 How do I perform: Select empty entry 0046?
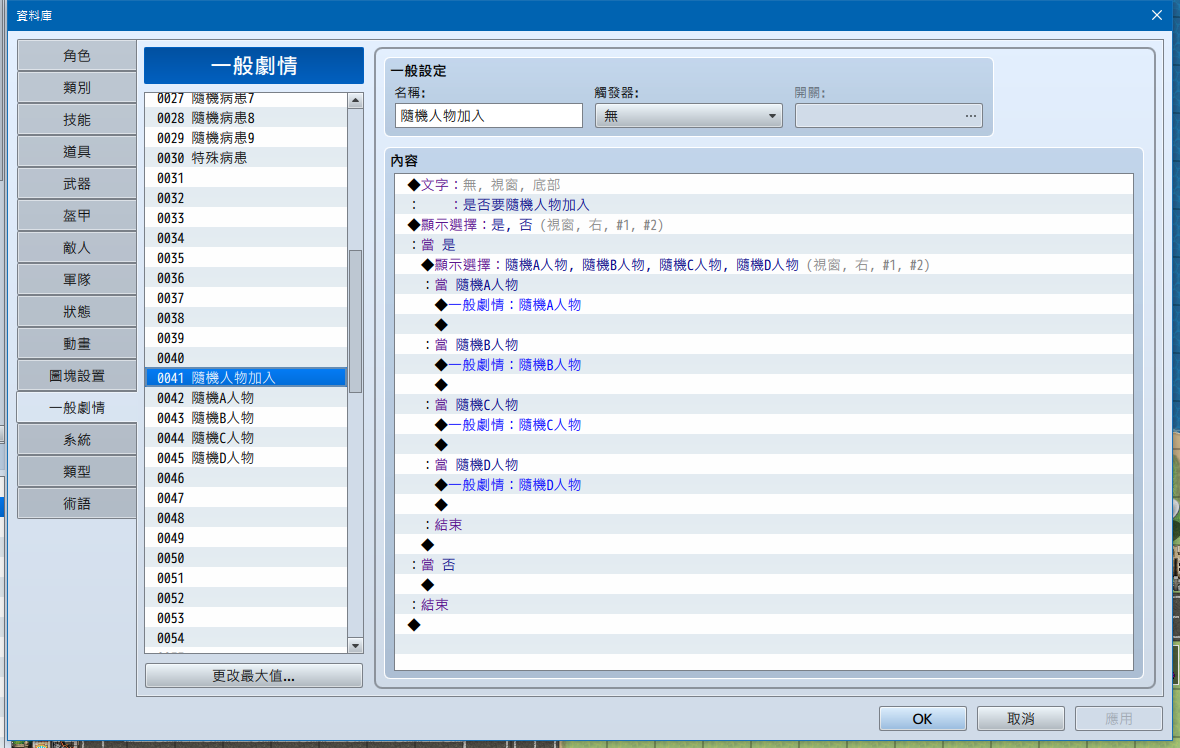point(246,478)
